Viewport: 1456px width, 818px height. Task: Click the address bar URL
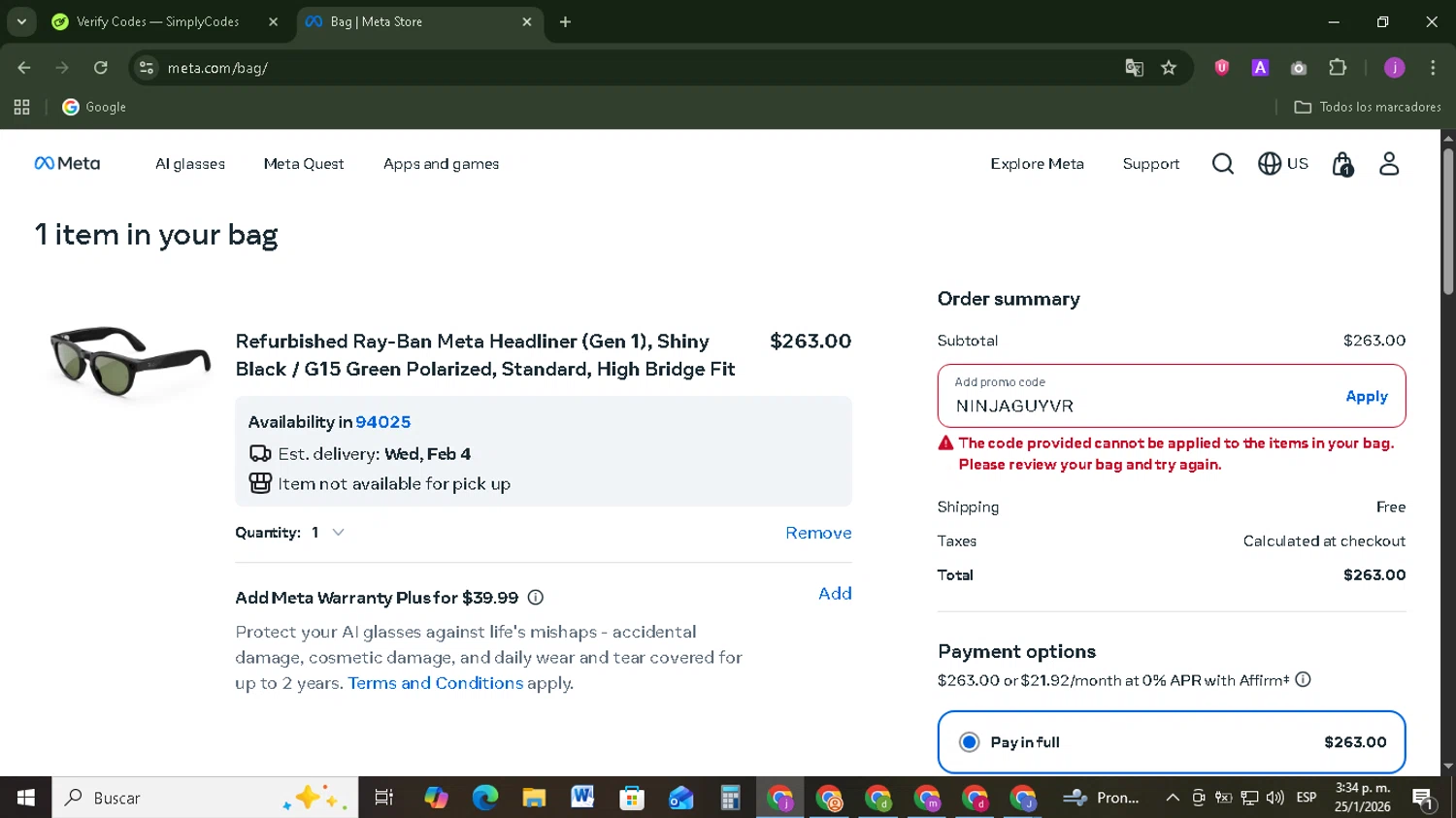tap(217, 68)
